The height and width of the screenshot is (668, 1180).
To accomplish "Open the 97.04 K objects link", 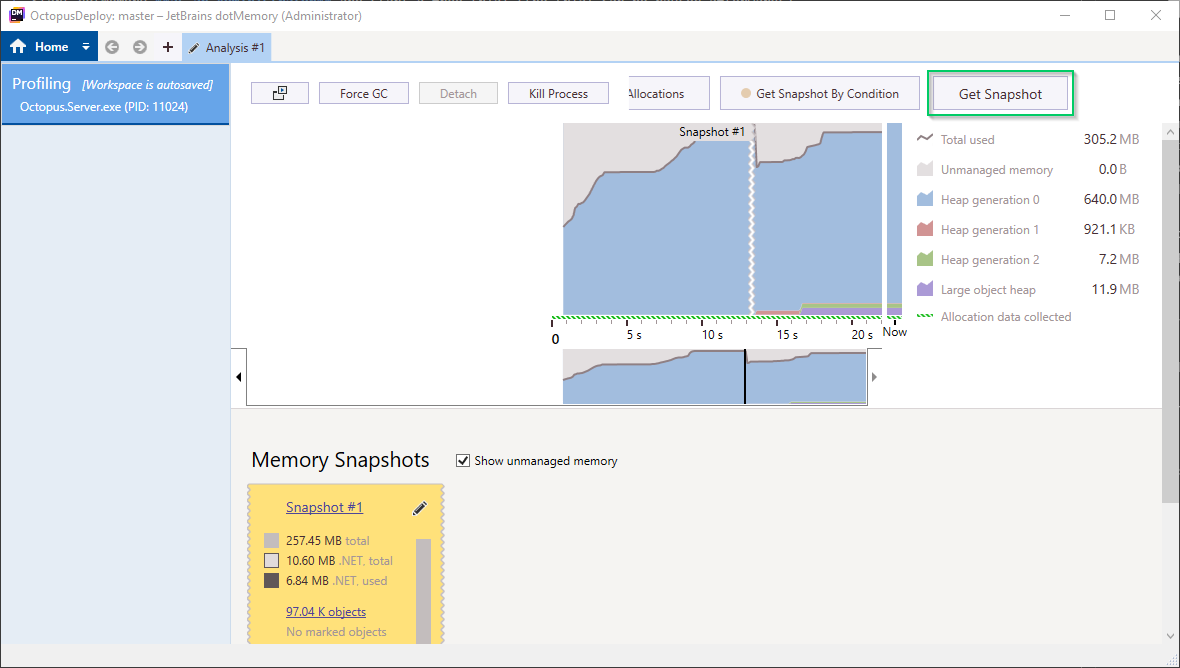I will [x=324, y=611].
